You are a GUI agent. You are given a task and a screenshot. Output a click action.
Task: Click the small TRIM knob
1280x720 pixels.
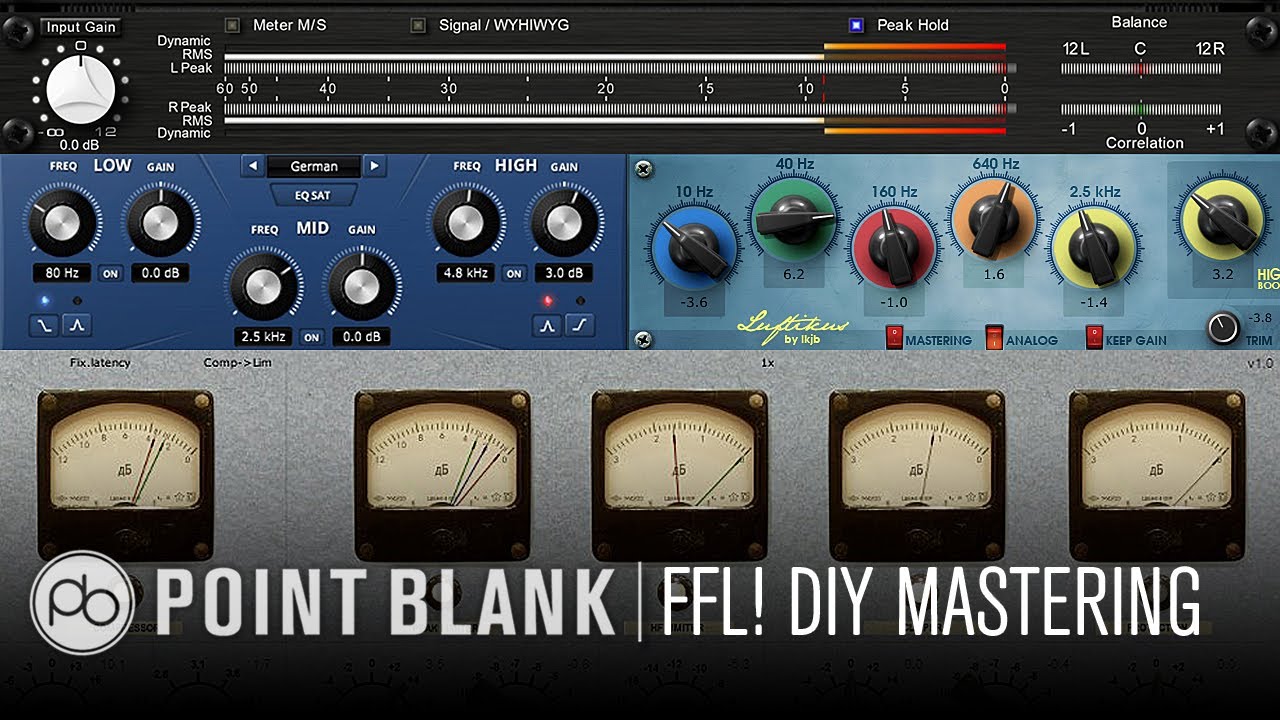pyautogui.click(x=1222, y=328)
